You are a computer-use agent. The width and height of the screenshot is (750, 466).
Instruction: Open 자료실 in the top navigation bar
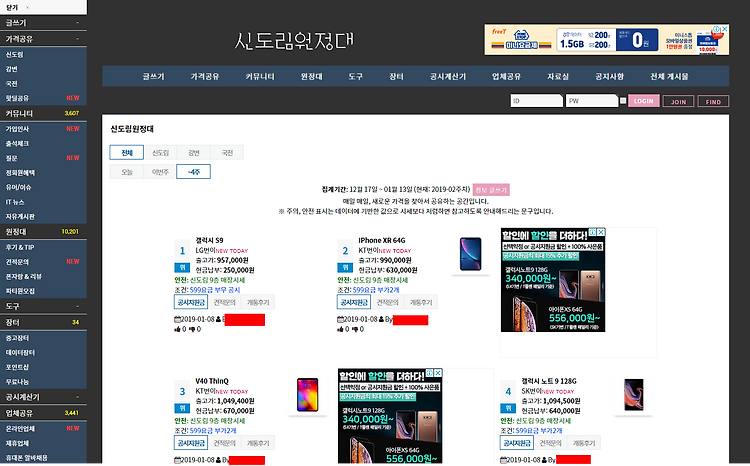pyautogui.click(x=558, y=77)
